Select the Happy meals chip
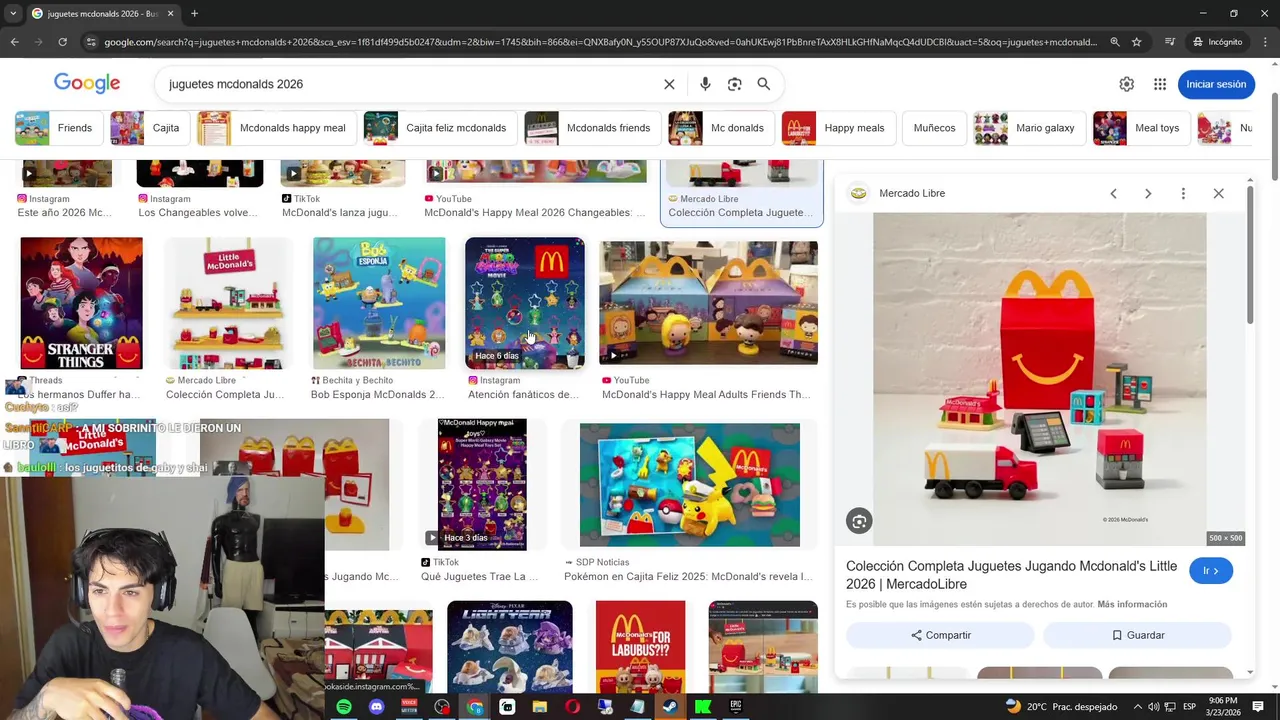The width and height of the screenshot is (1280, 720). (x=836, y=128)
